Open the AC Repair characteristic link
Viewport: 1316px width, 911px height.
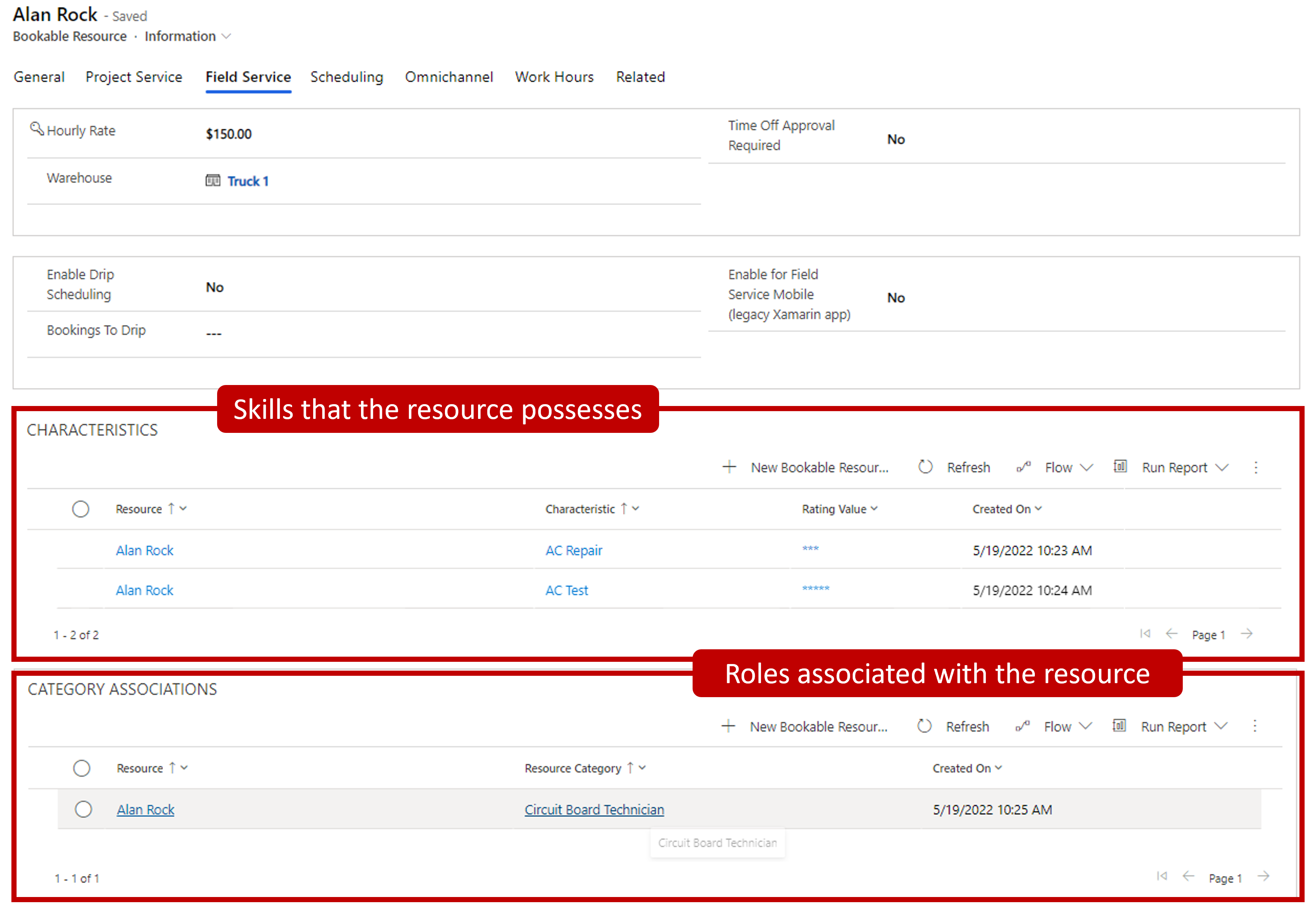pos(573,550)
